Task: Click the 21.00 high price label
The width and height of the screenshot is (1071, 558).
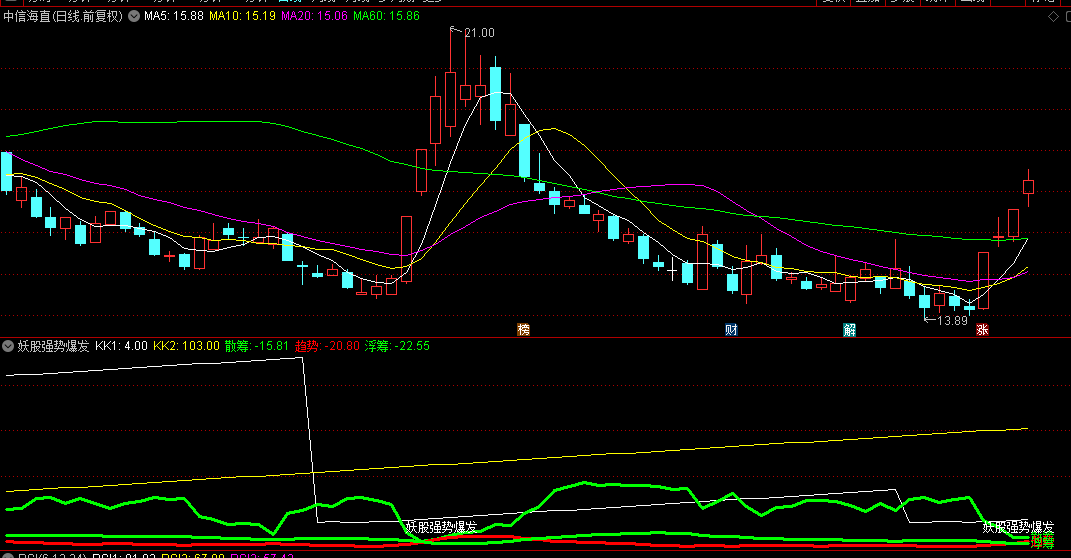Action: [x=479, y=33]
